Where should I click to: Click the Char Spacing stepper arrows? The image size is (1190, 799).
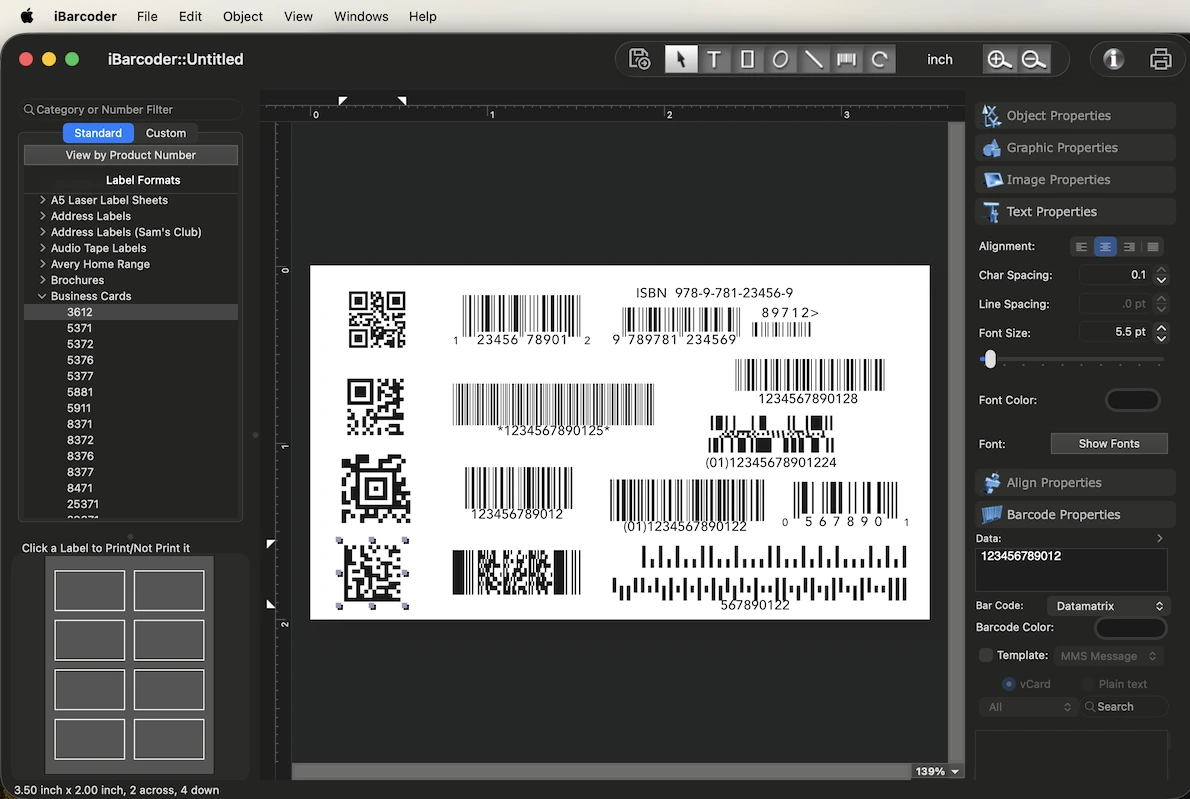[x=1161, y=275]
